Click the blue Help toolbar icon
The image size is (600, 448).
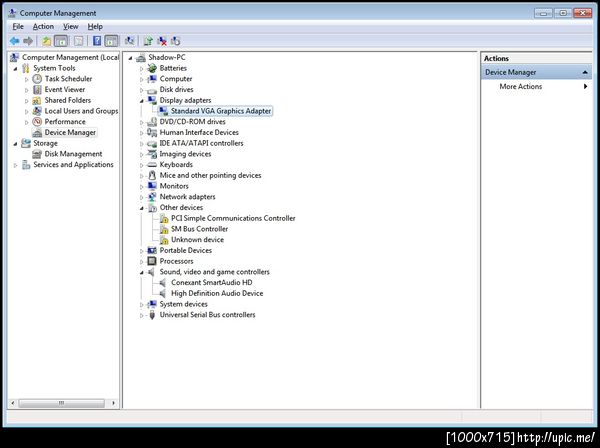[97, 41]
